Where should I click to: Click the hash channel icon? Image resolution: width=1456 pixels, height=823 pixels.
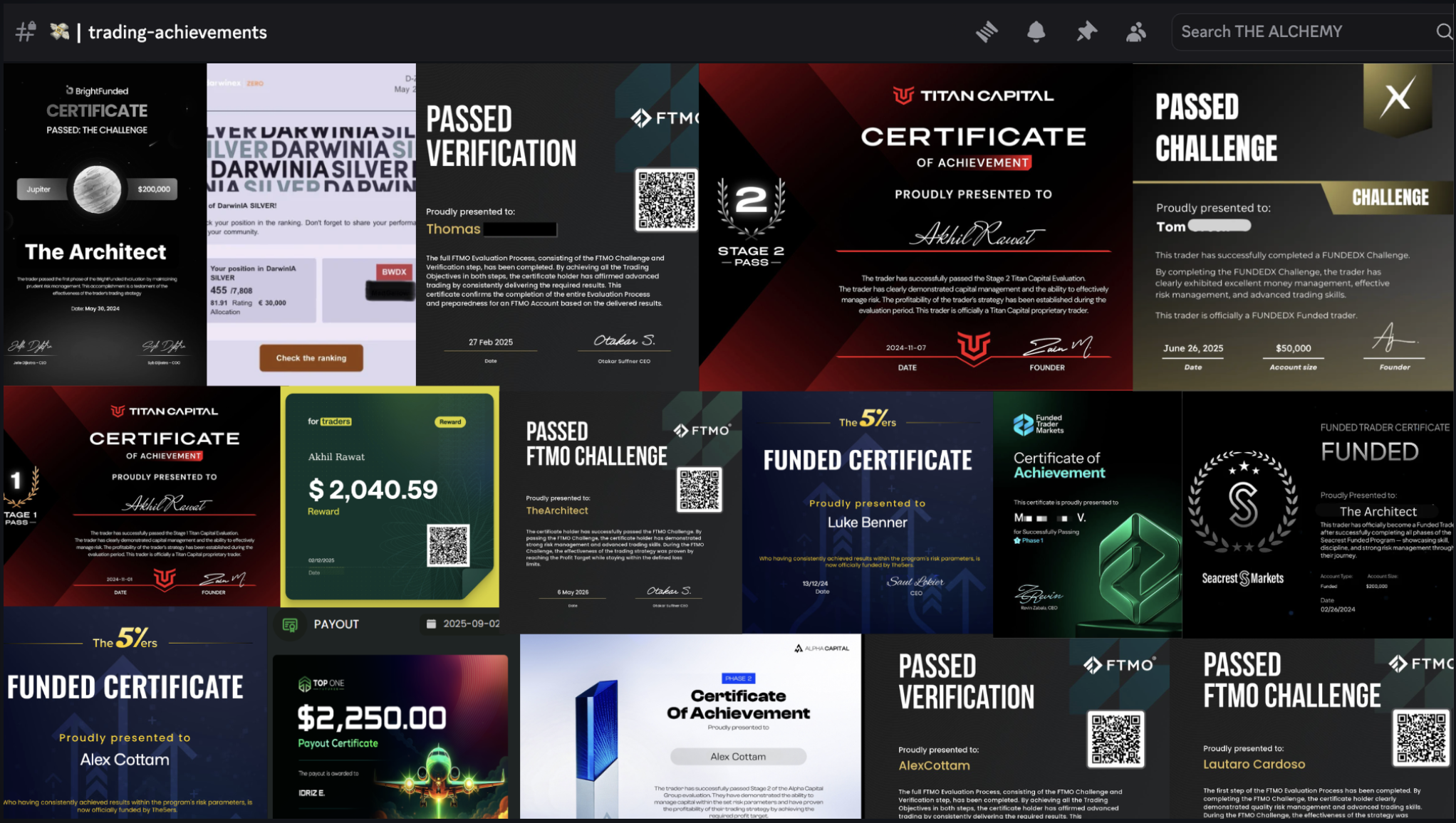click(x=26, y=31)
